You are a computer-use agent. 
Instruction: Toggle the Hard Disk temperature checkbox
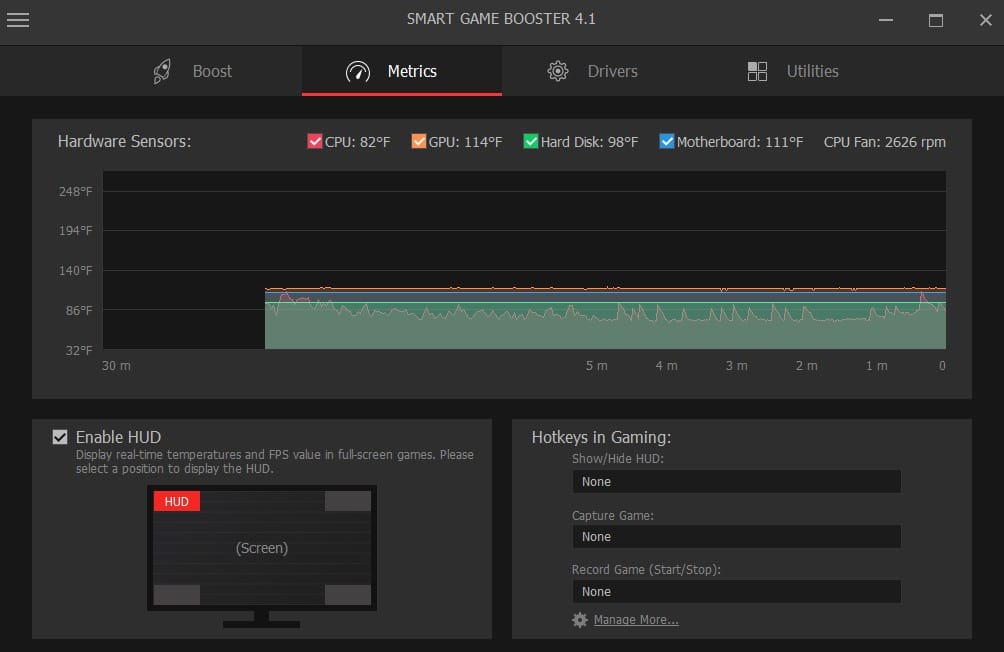tap(530, 141)
